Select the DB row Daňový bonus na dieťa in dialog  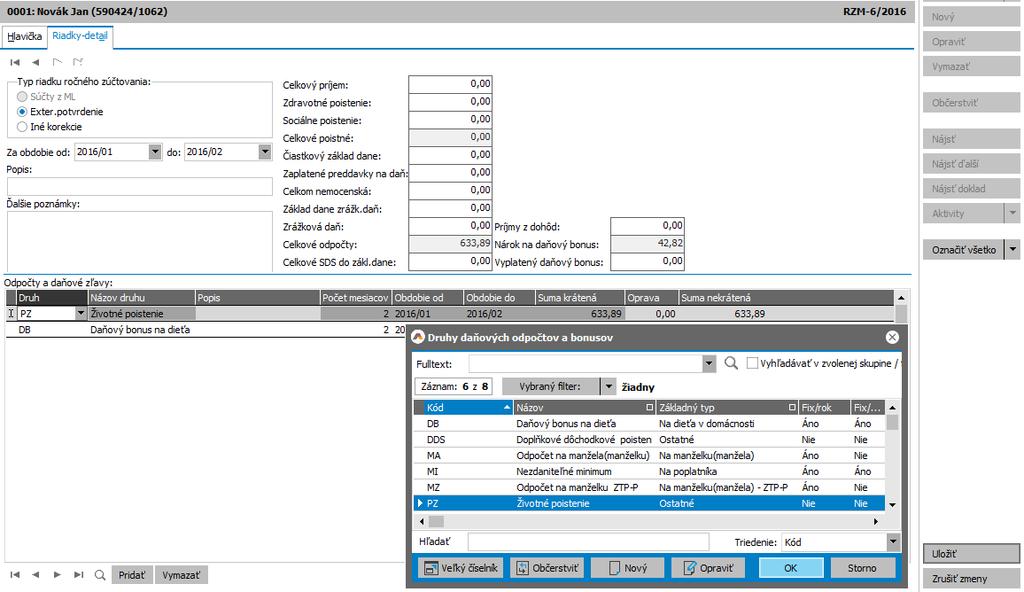point(650,423)
